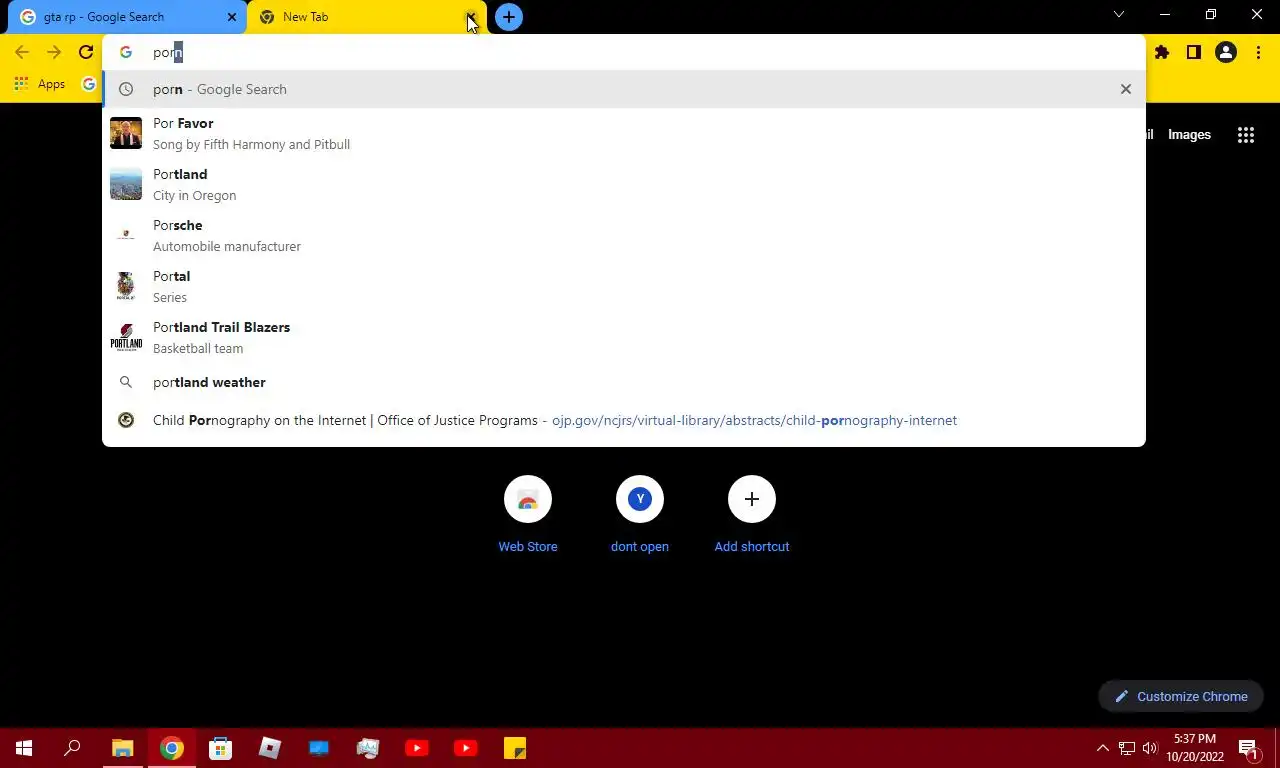Choose the Portal Series suggestion
This screenshot has height=768, width=1280.
(x=624, y=286)
